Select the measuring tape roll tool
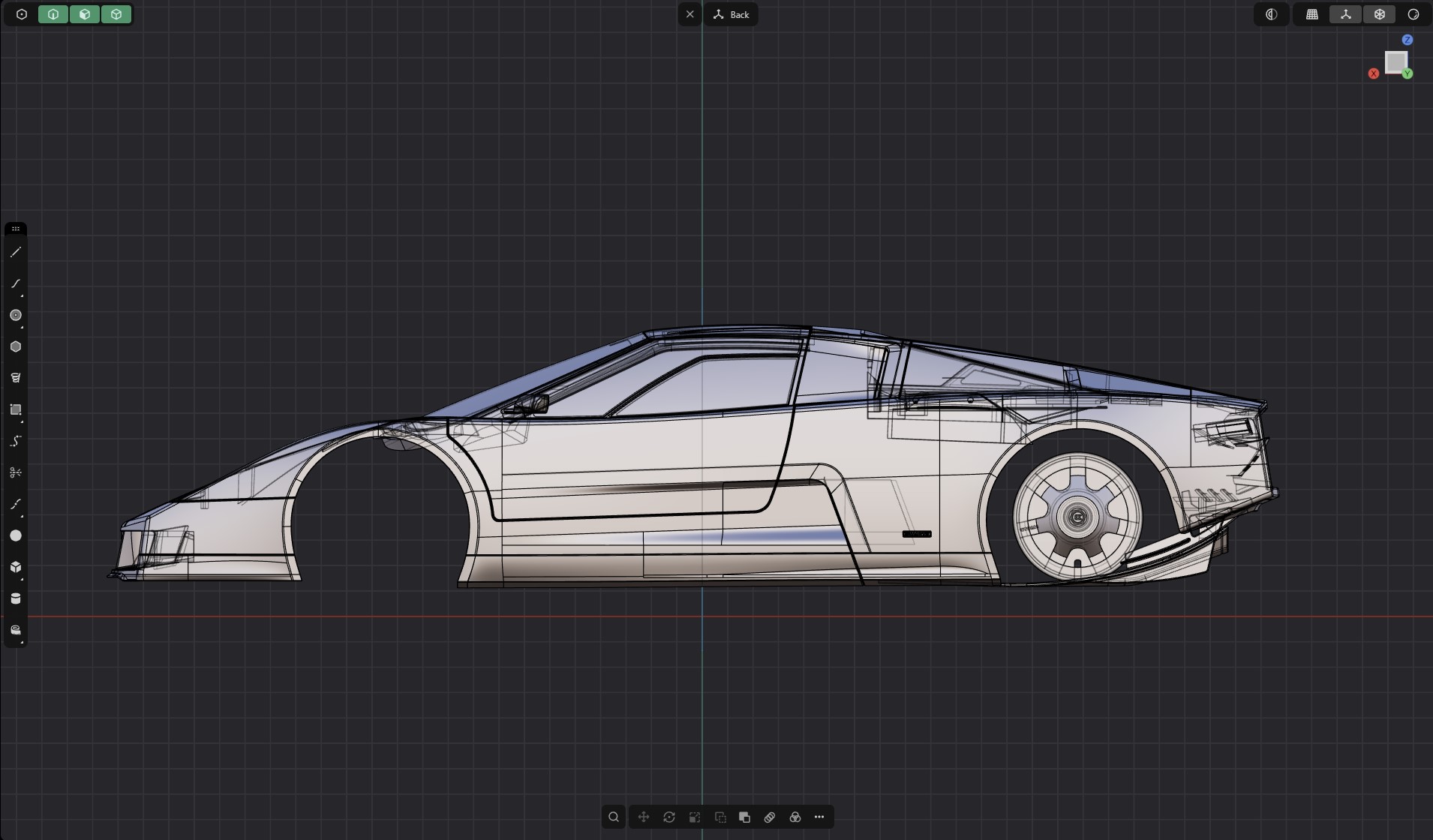The width and height of the screenshot is (1433, 840). point(16,630)
